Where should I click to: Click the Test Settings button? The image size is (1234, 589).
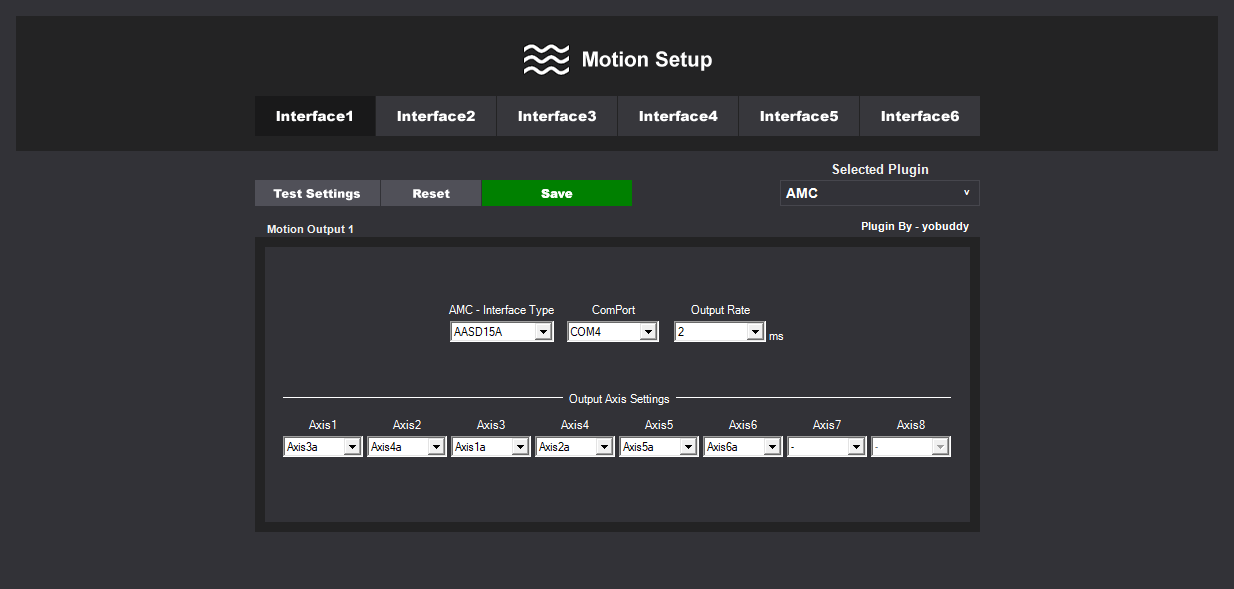[317, 193]
